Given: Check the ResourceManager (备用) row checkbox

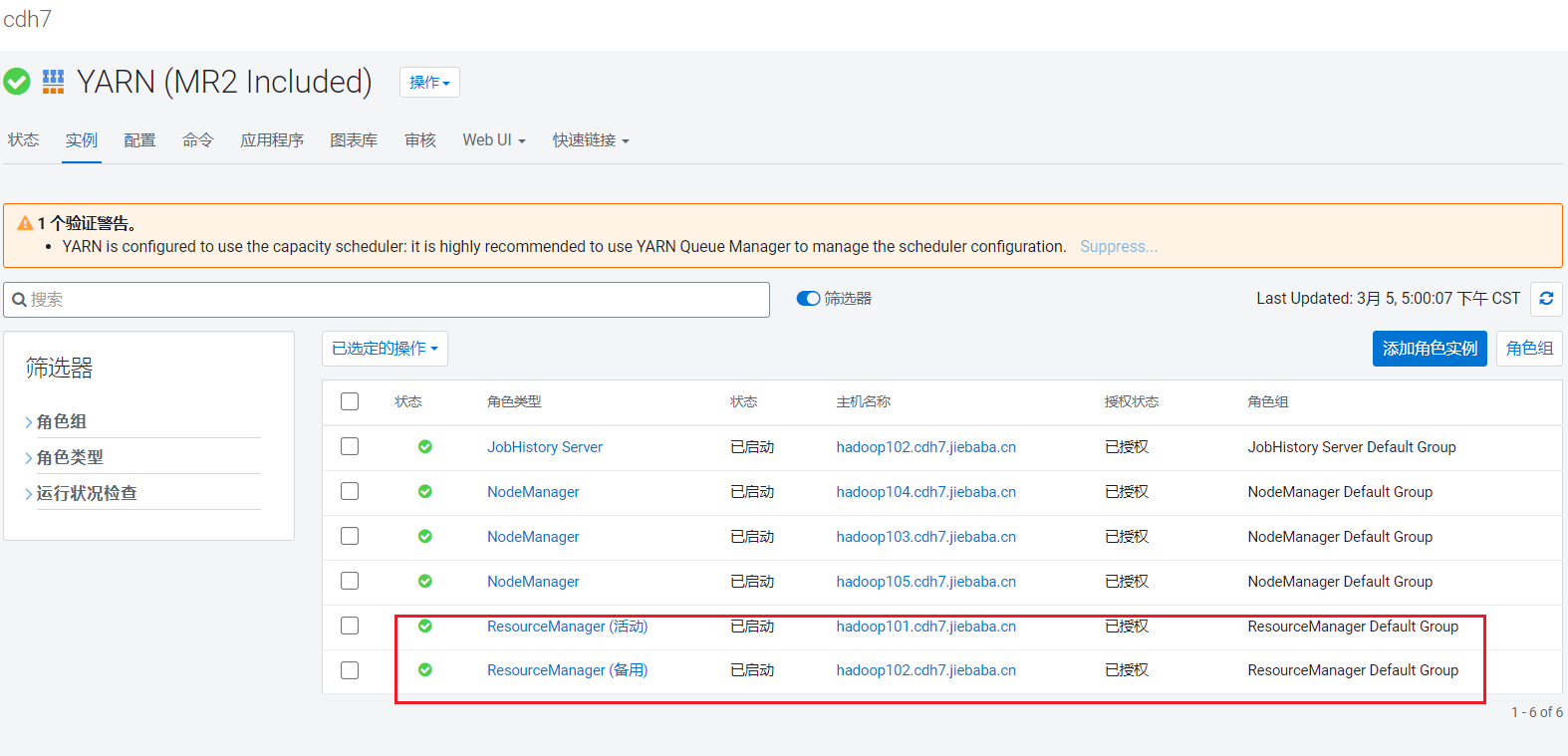Looking at the screenshot, I should coord(350,670).
